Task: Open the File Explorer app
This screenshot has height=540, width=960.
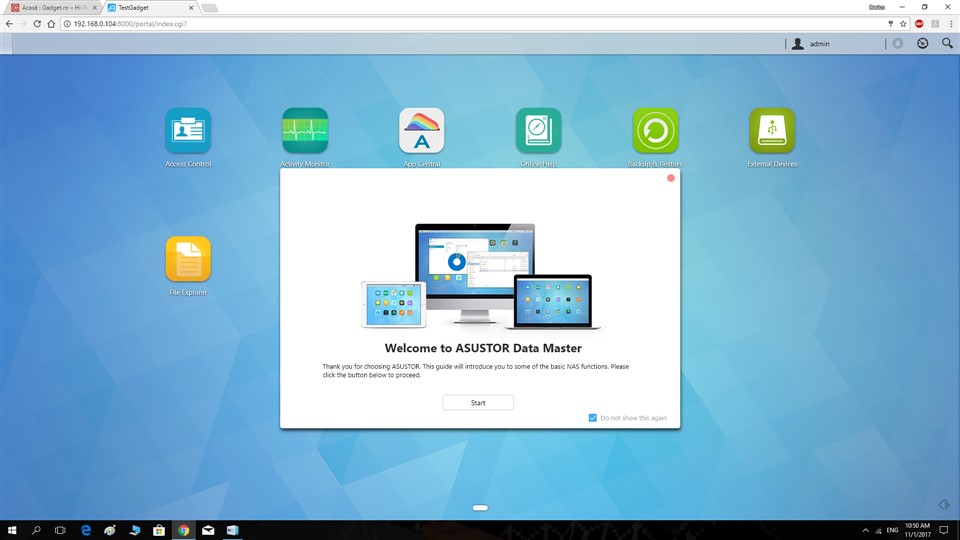Action: click(188, 260)
